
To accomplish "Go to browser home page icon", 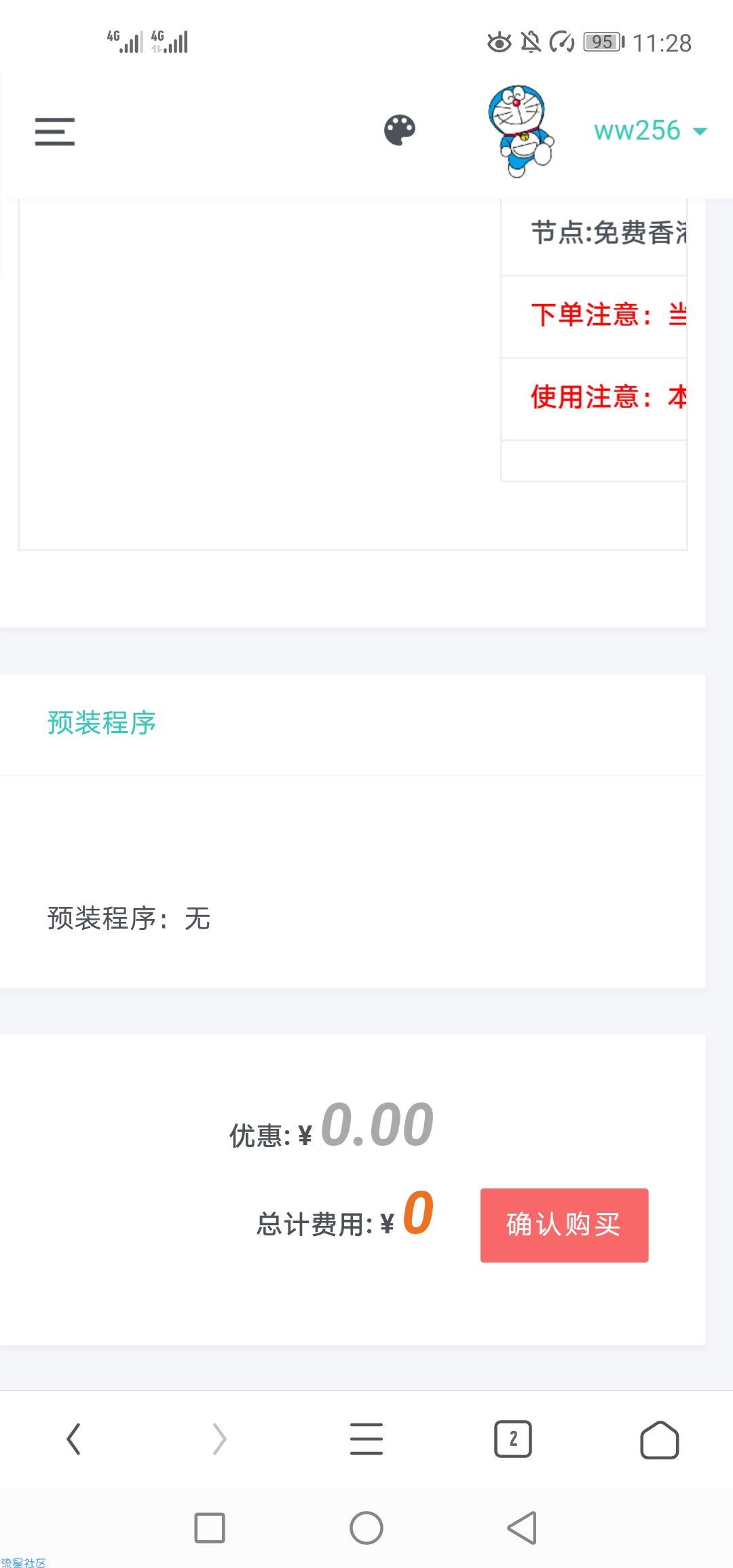I will [660, 1439].
